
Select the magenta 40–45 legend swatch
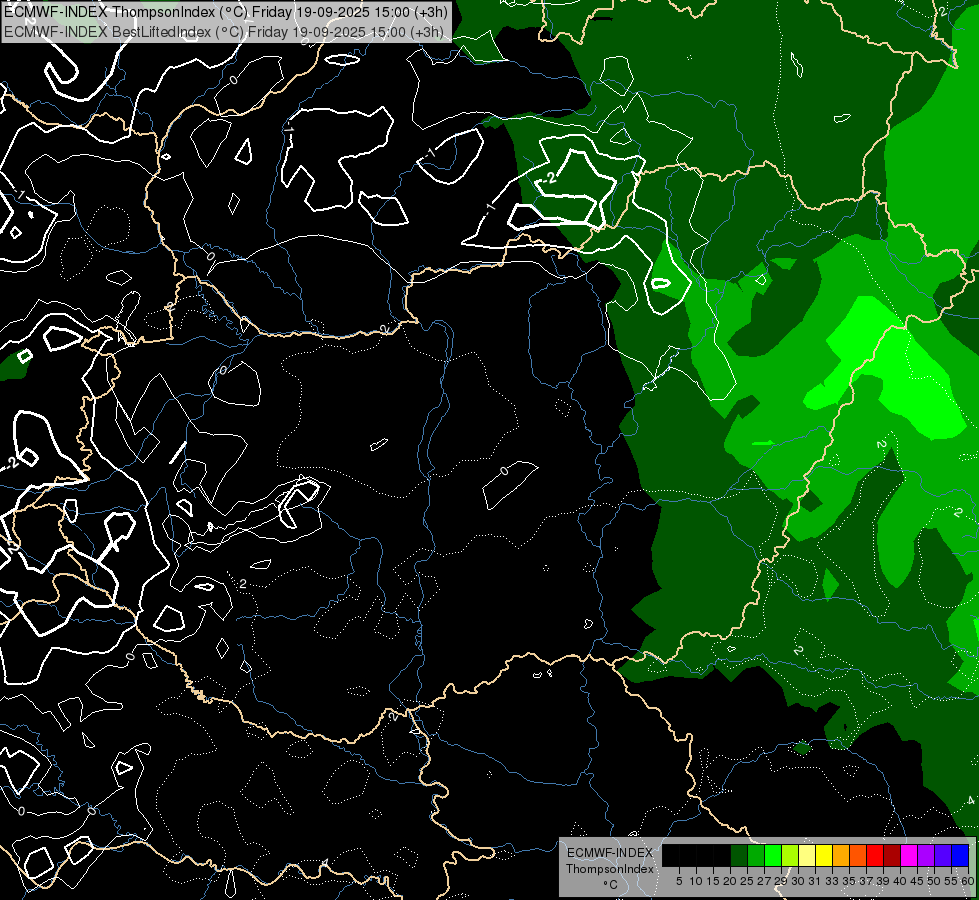point(909,855)
